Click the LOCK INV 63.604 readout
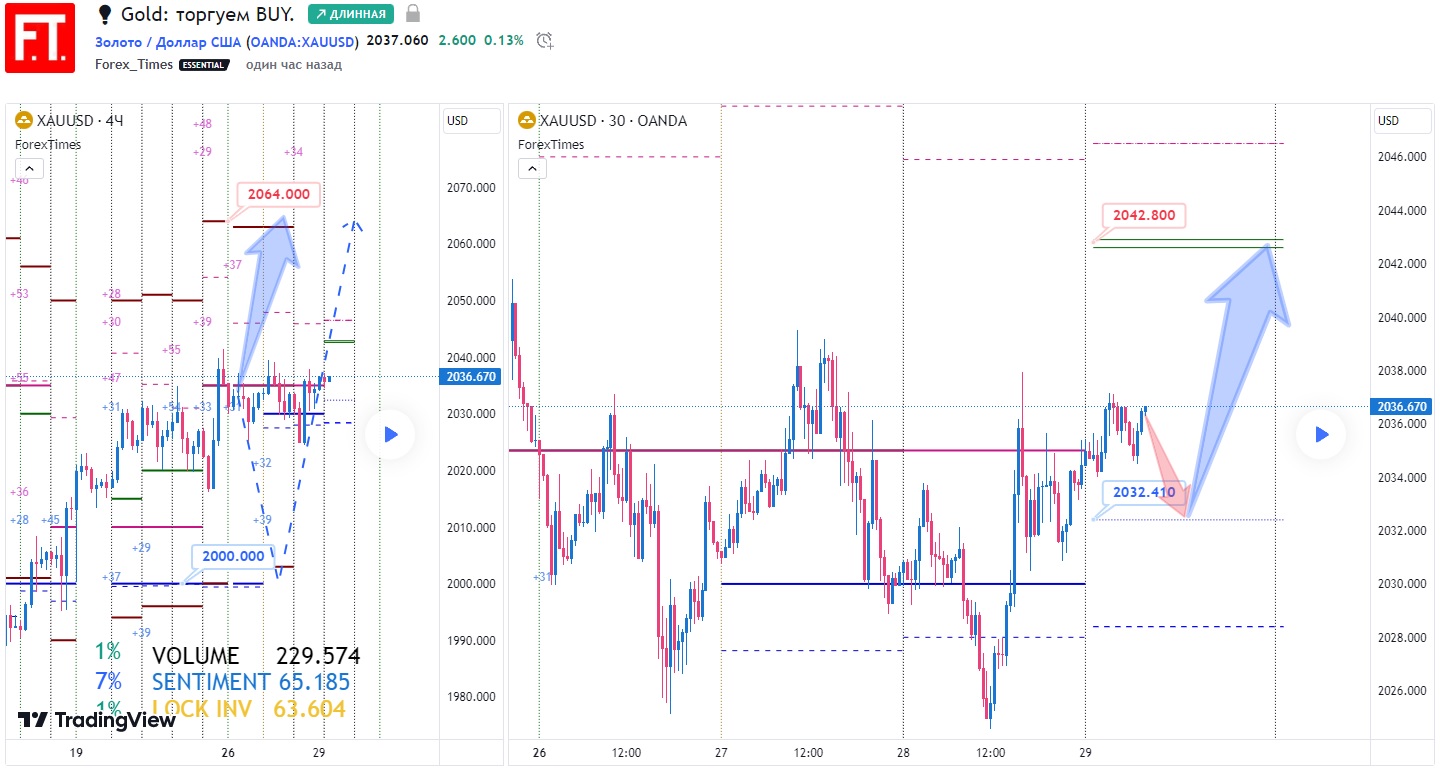 tap(249, 709)
